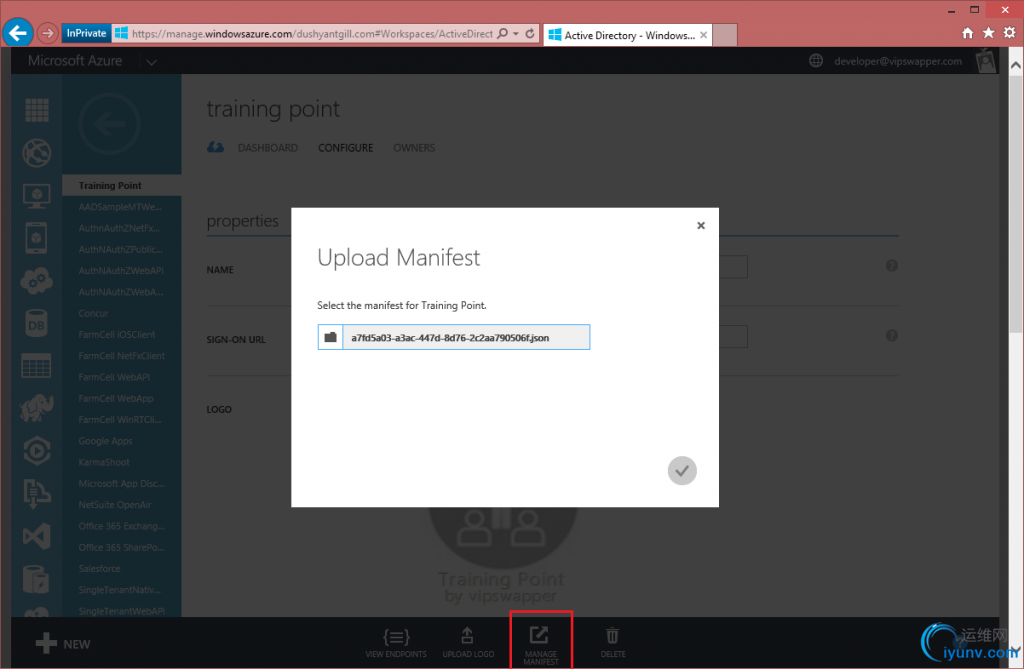Screen dimensions: 1024x669
Task: Click the browser Back arrow button
Action: pos(18,33)
